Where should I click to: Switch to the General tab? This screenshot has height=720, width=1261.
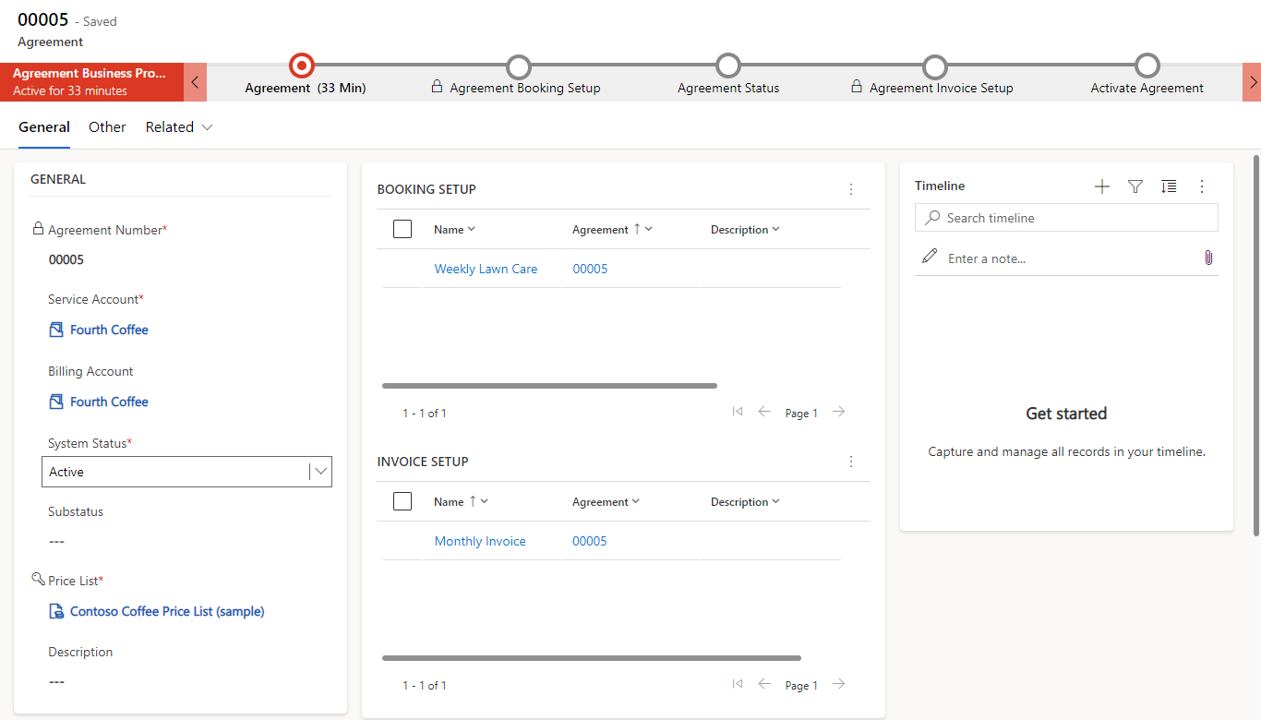click(44, 127)
